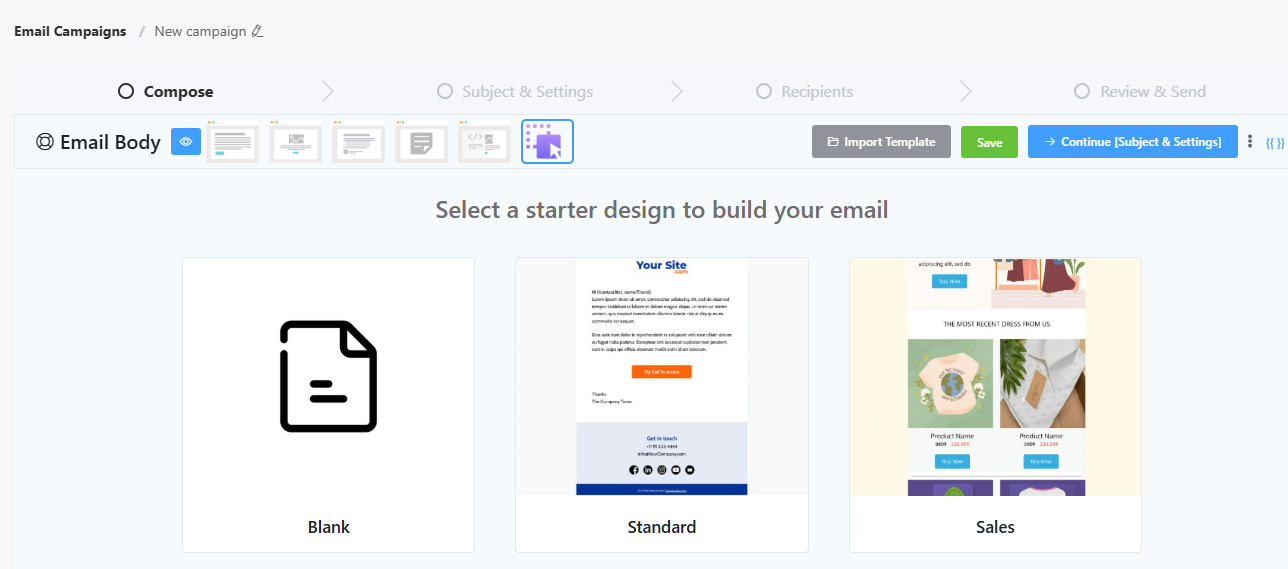Switch to the Recipients step
The image size is (1288, 569).
coord(804,91)
